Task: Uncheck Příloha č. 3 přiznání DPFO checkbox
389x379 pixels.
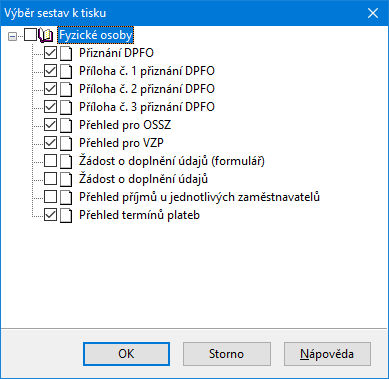Action: [51, 107]
